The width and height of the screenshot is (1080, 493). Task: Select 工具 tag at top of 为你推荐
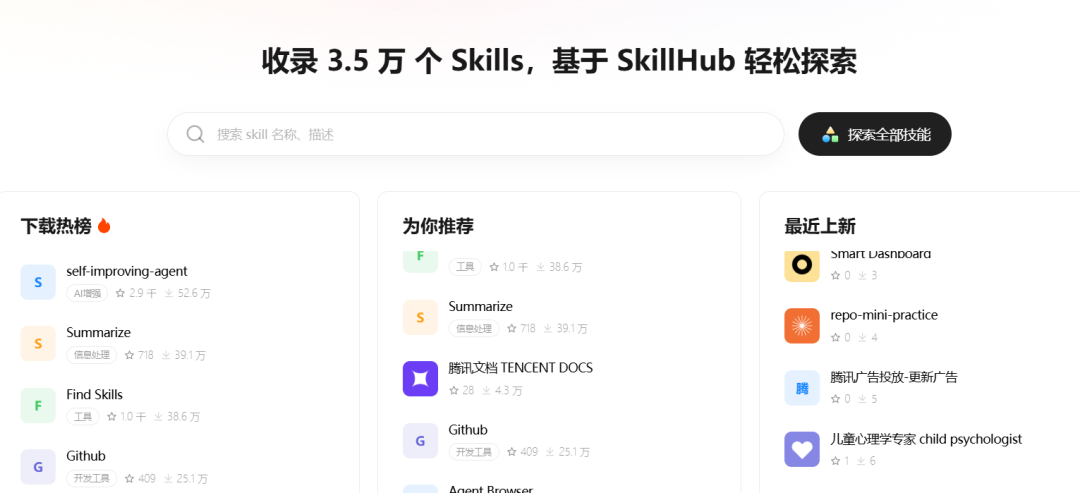tap(465, 266)
